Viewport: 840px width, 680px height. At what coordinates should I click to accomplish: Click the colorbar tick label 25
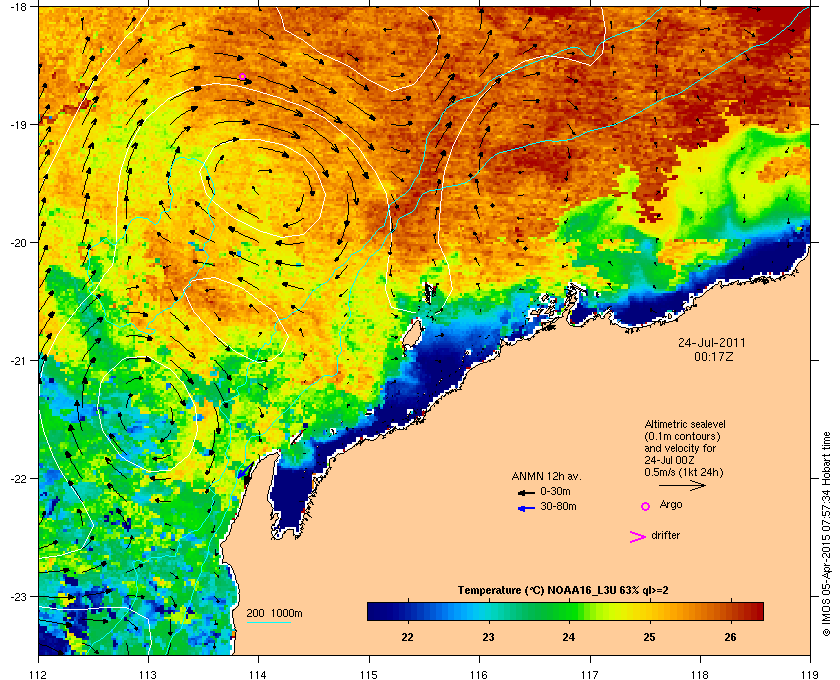pos(649,637)
